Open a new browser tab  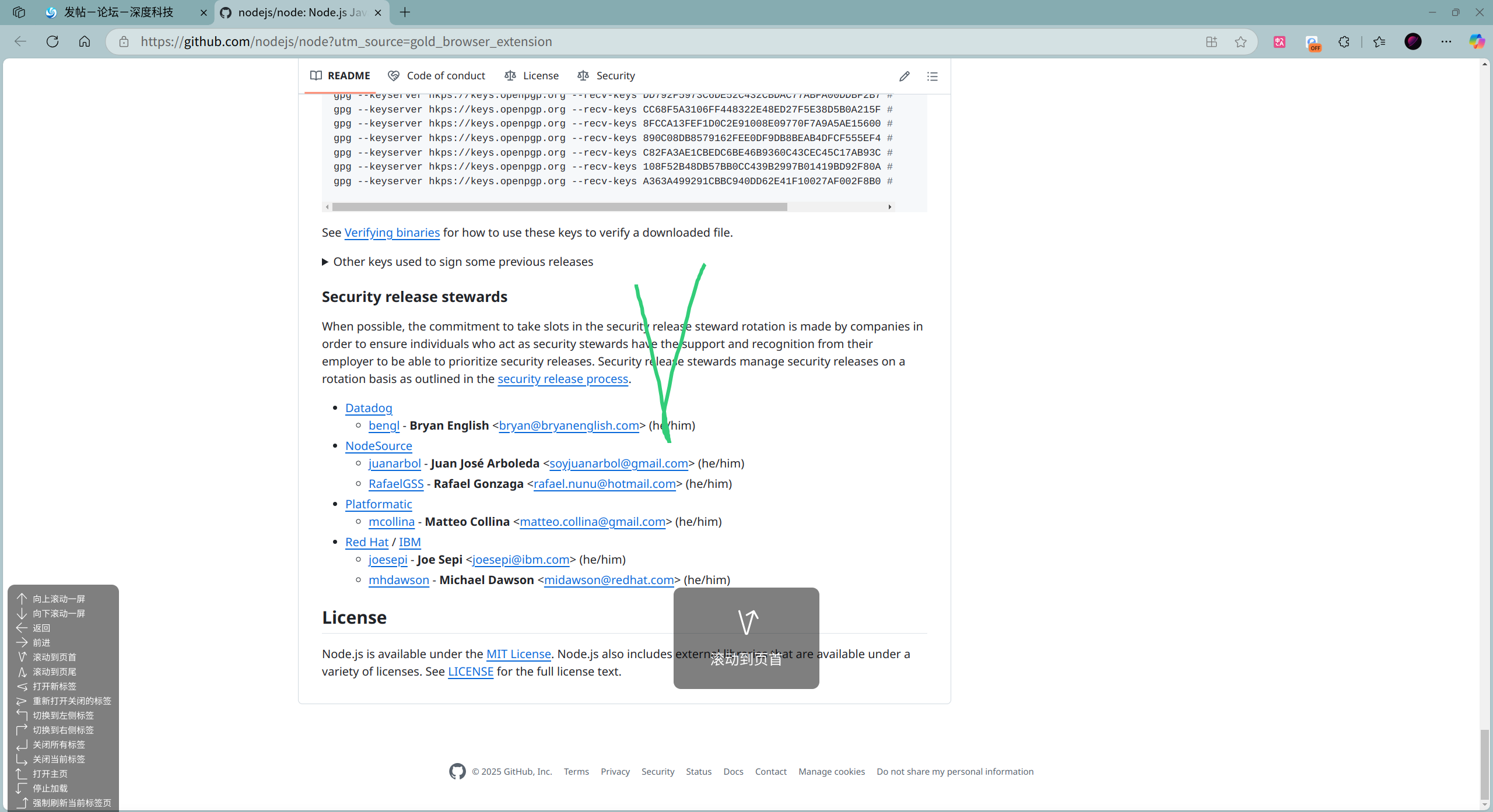pyautogui.click(x=405, y=12)
